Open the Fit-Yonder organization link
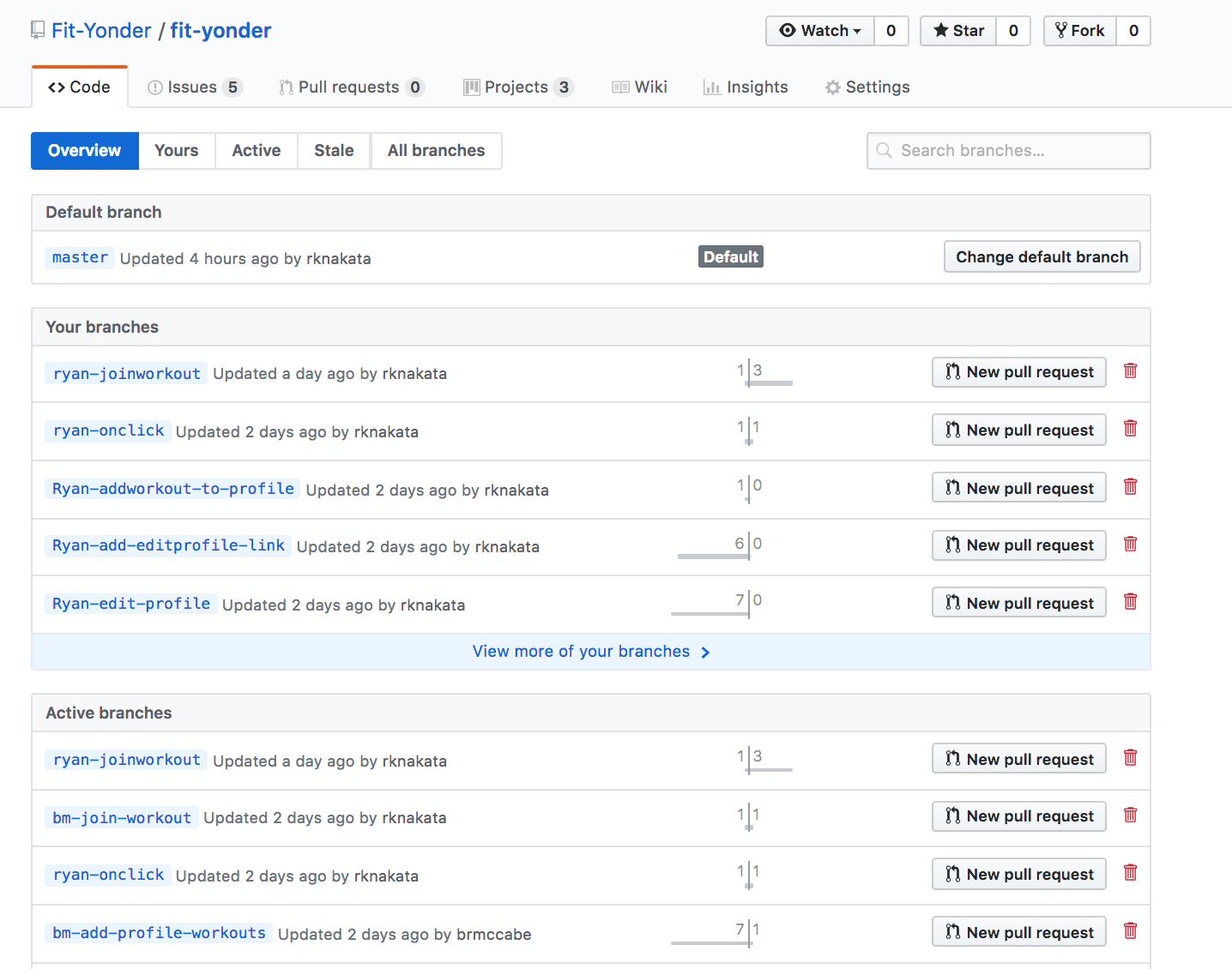This screenshot has height=969, width=1232. coord(101,31)
